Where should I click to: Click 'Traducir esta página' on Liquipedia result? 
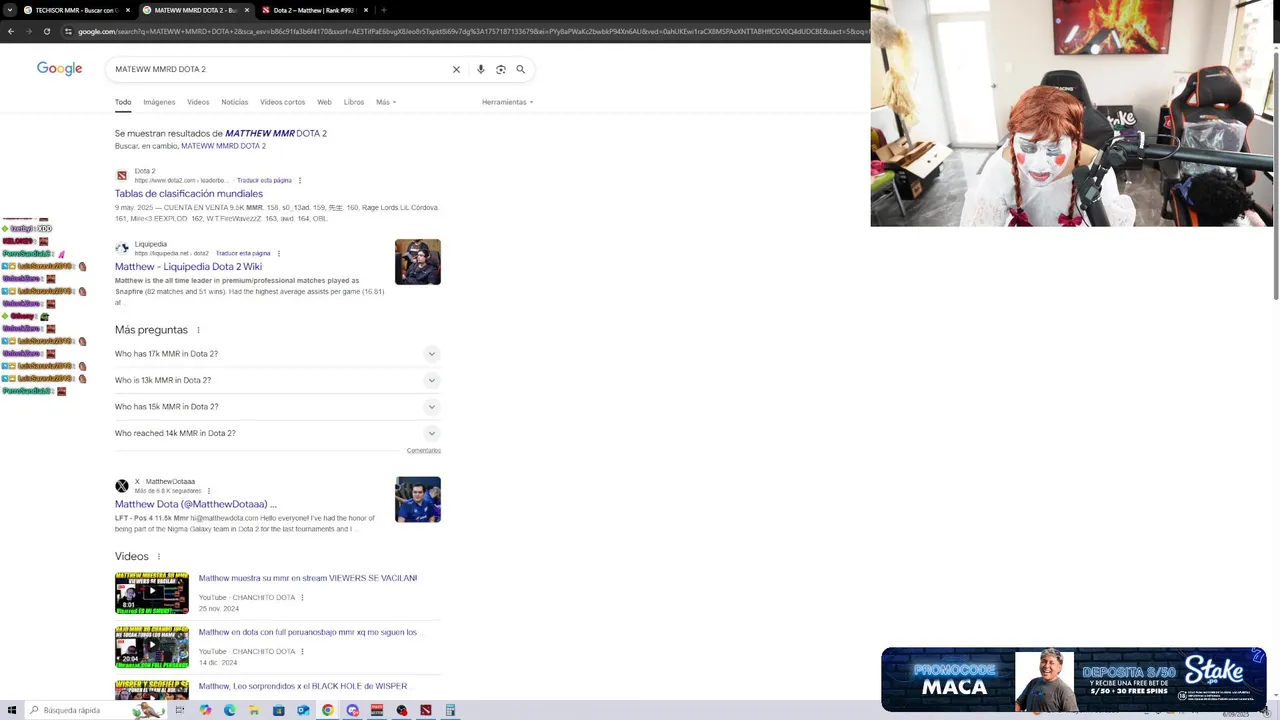point(243,254)
